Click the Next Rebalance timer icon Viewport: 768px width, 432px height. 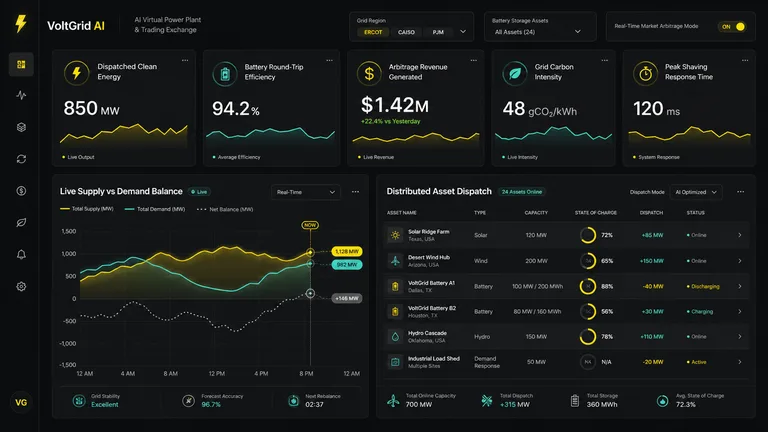[x=293, y=401]
